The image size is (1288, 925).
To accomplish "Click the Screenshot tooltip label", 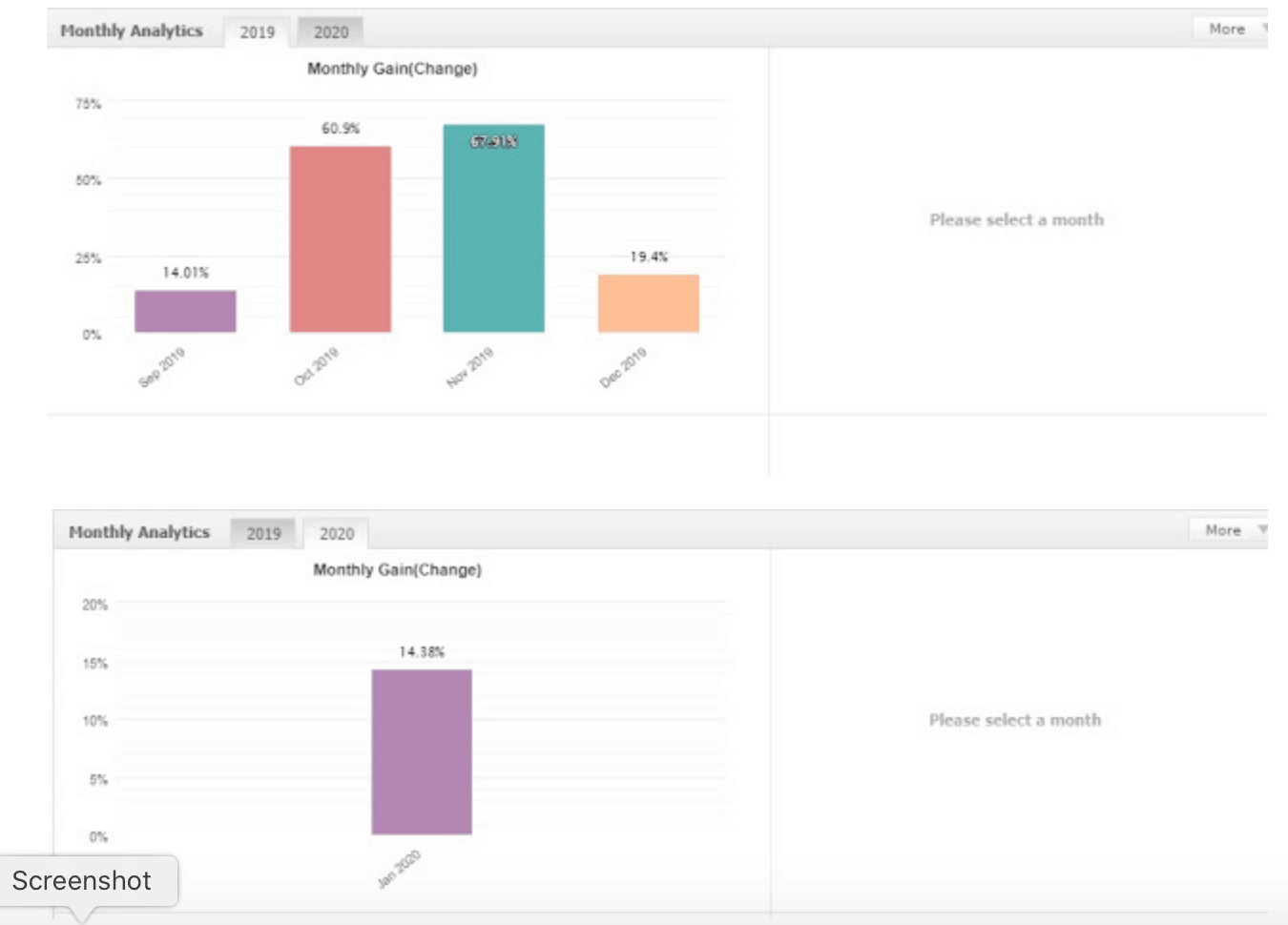I will coord(82,880).
